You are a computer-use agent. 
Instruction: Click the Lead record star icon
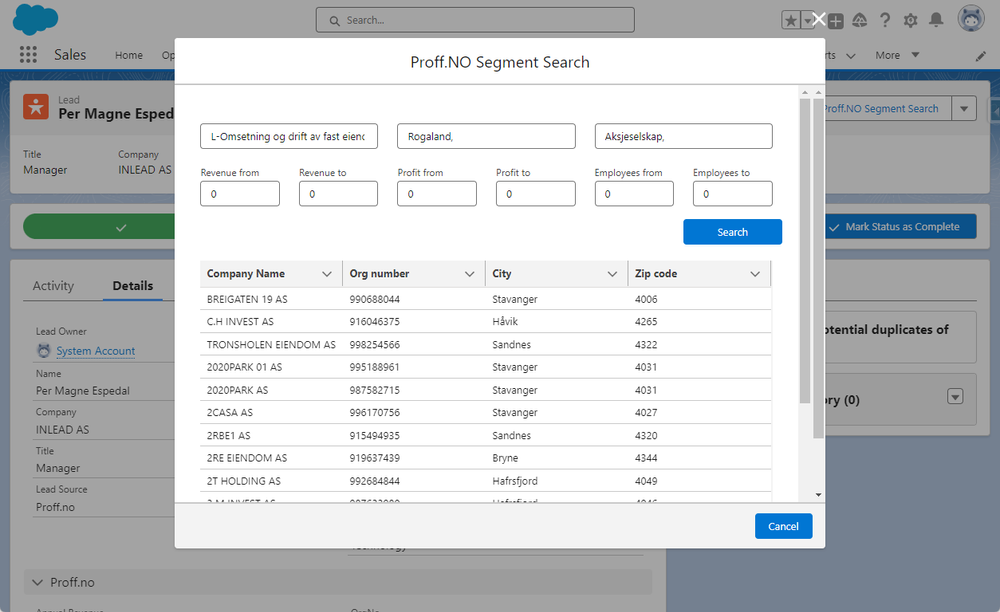(36, 106)
